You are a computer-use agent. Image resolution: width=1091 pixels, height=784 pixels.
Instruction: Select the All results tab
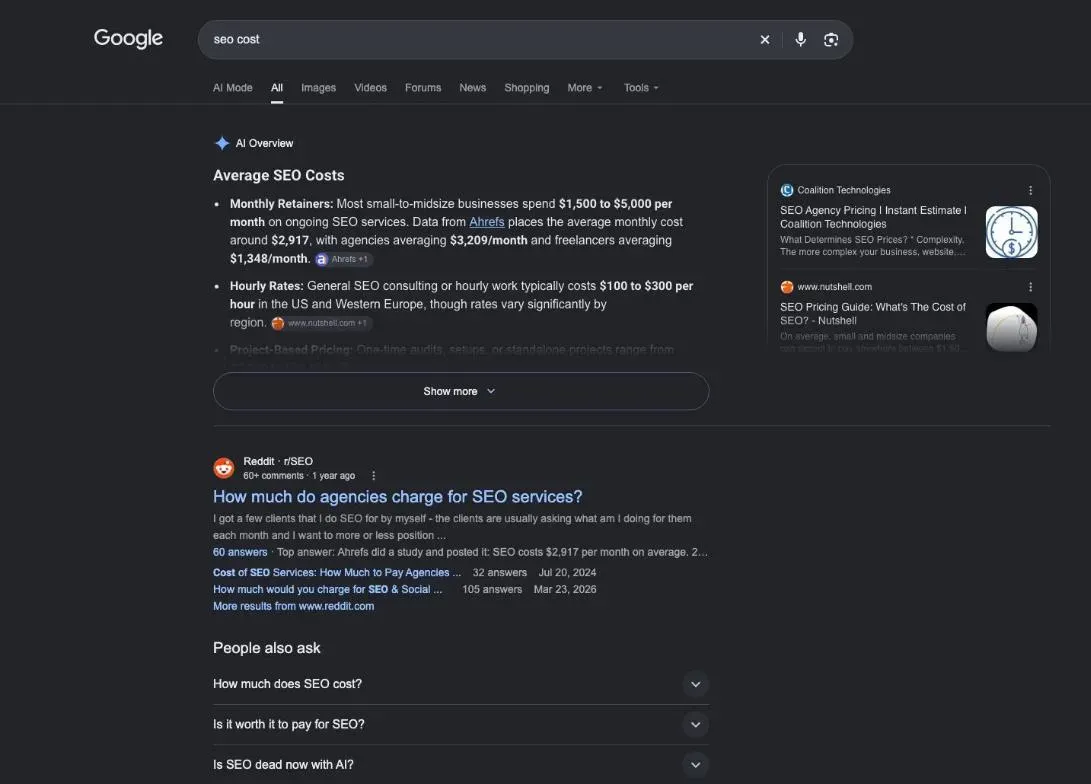277,88
